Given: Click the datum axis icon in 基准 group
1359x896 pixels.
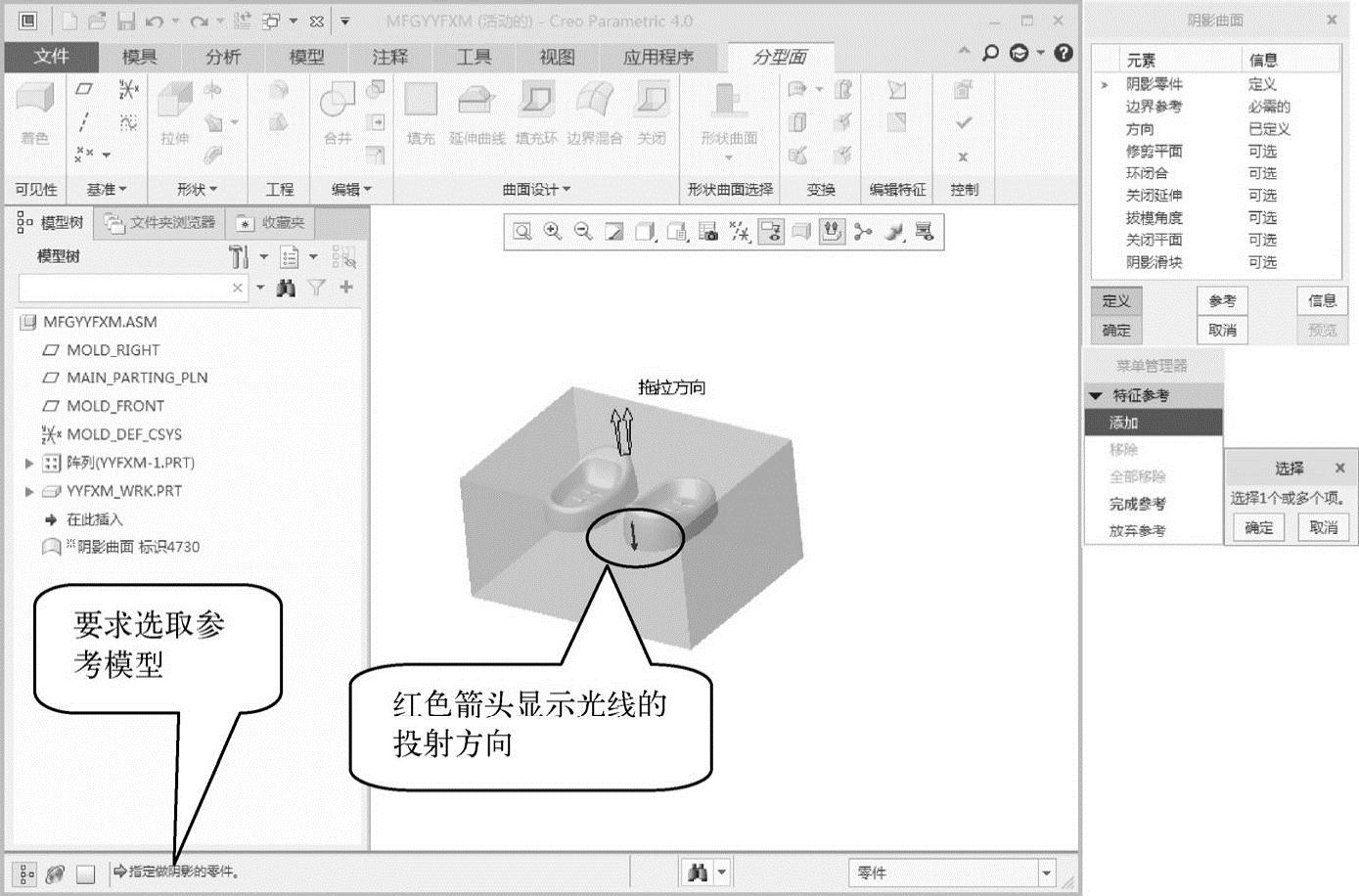Looking at the screenshot, I should 84,122.
